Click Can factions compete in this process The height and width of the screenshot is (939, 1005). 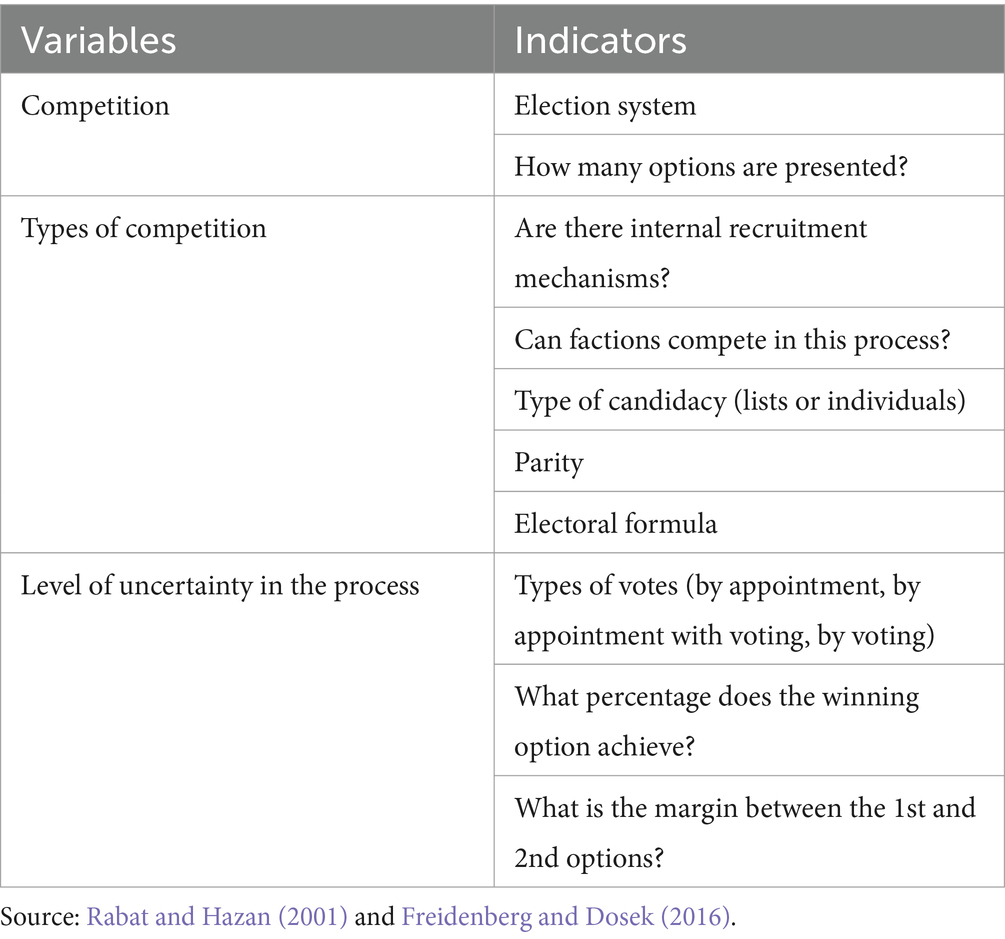click(749, 338)
